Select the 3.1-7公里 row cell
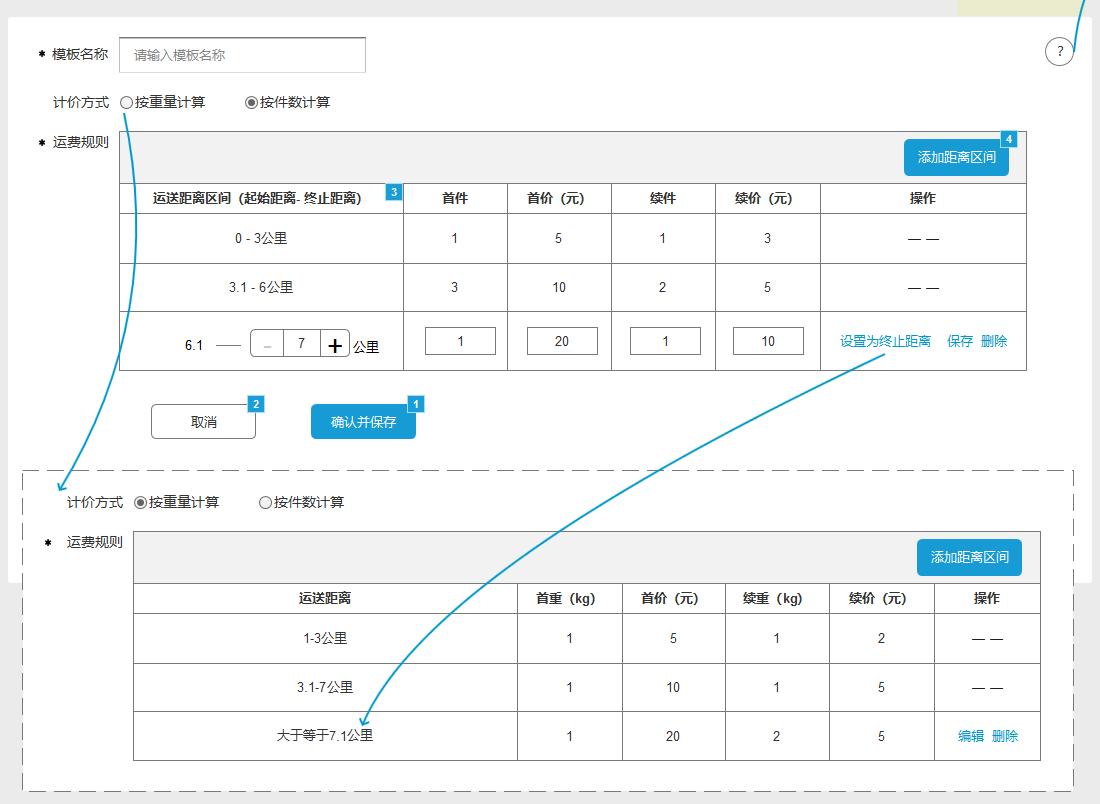This screenshot has width=1100, height=804. tap(325, 688)
